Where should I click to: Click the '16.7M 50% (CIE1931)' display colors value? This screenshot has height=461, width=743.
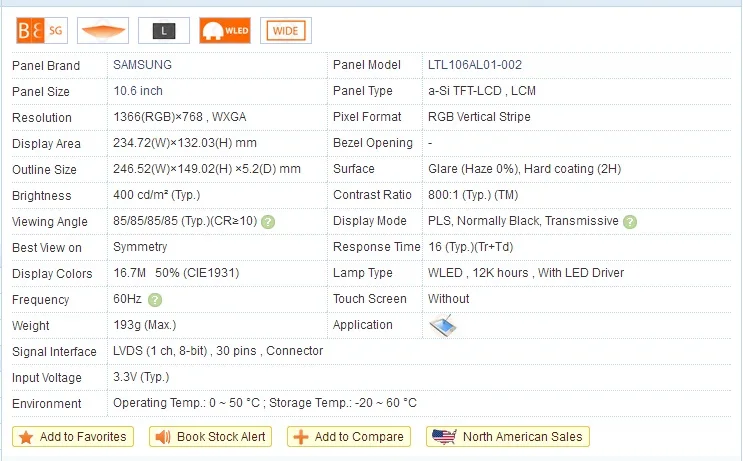[176, 273]
